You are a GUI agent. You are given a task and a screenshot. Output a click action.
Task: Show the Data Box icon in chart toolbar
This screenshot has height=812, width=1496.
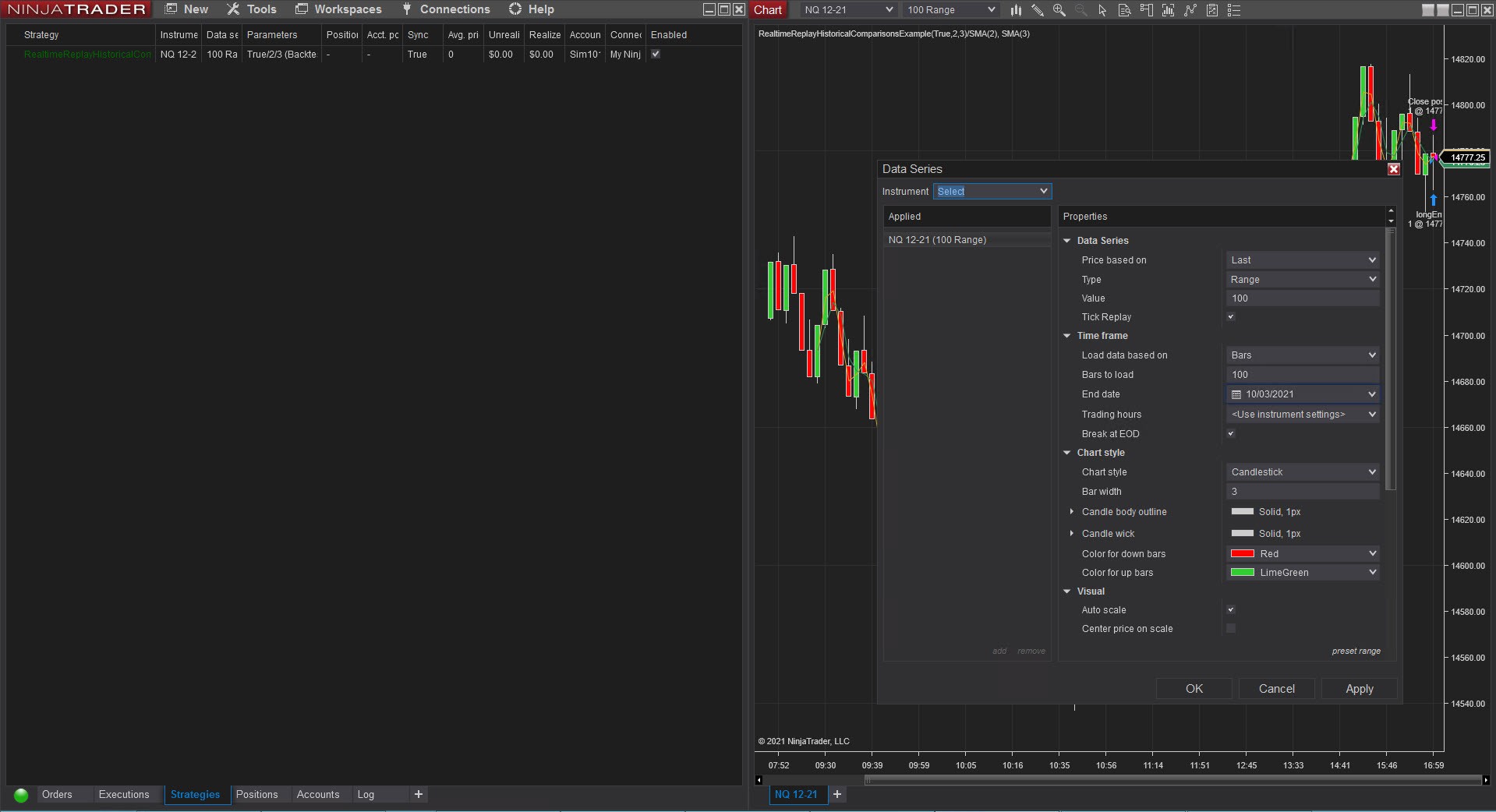[x=1124, y=10]
